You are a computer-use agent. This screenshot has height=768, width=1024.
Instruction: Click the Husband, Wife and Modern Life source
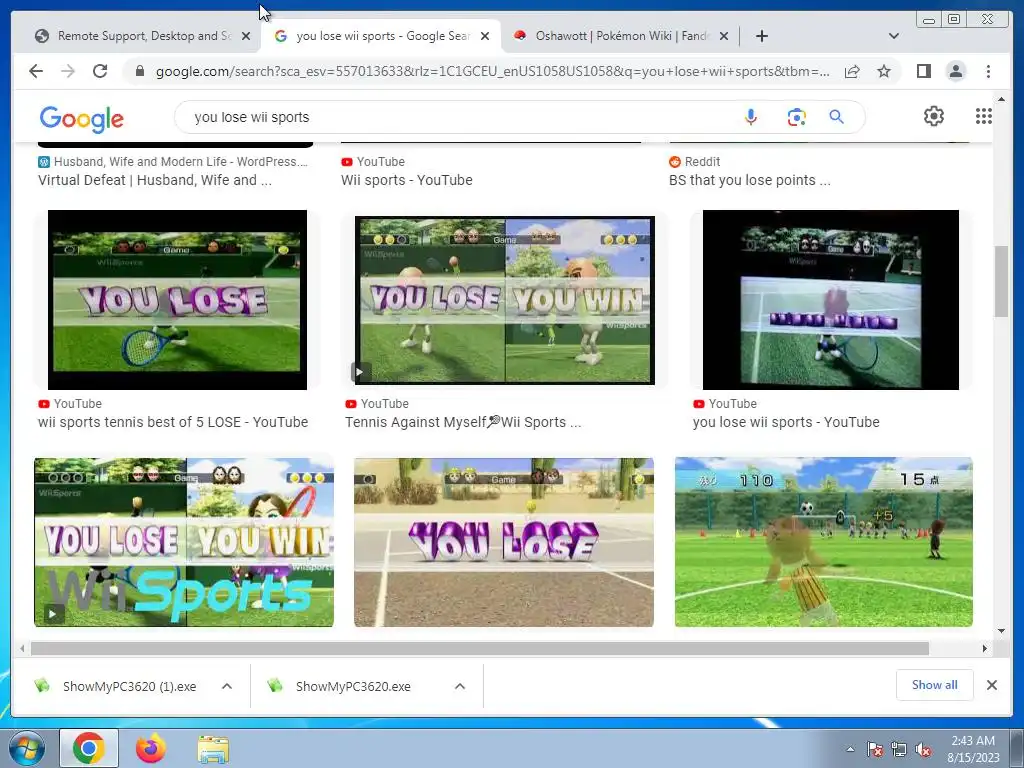pyautogui.click(x=173, y=161)
